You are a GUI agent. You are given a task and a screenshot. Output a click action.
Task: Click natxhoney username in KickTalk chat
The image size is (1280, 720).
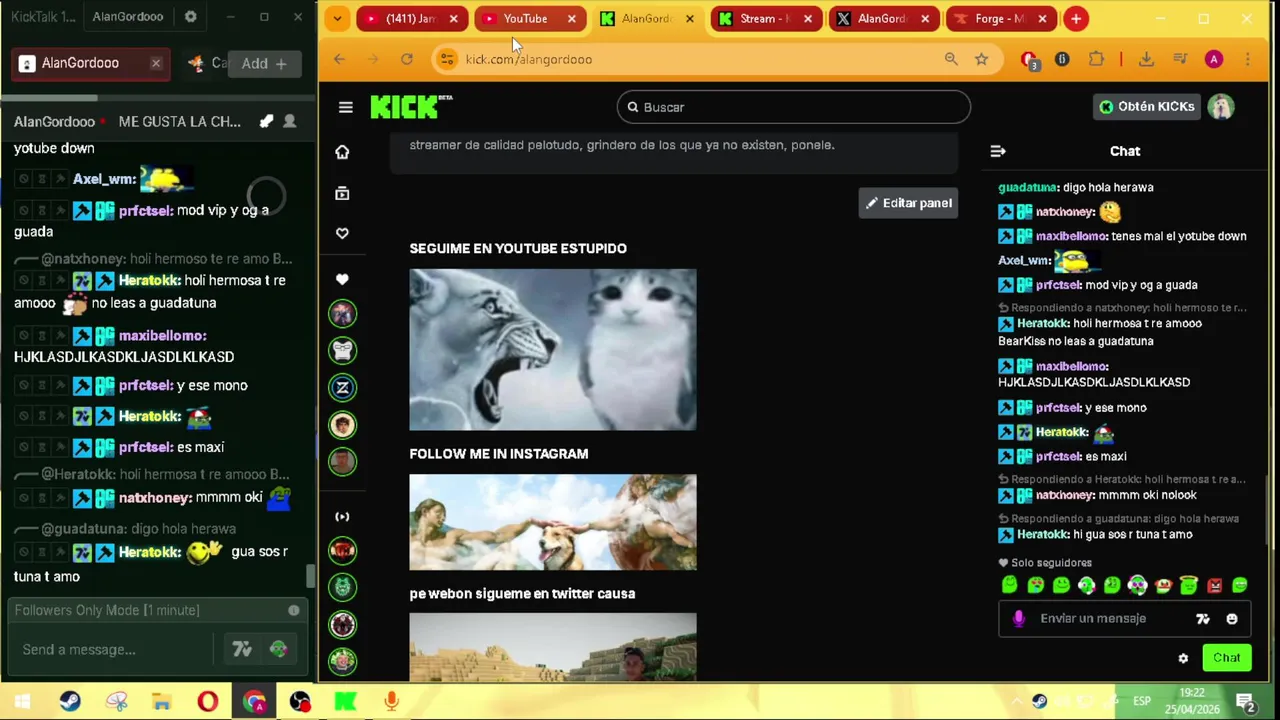tap(154, 498)
